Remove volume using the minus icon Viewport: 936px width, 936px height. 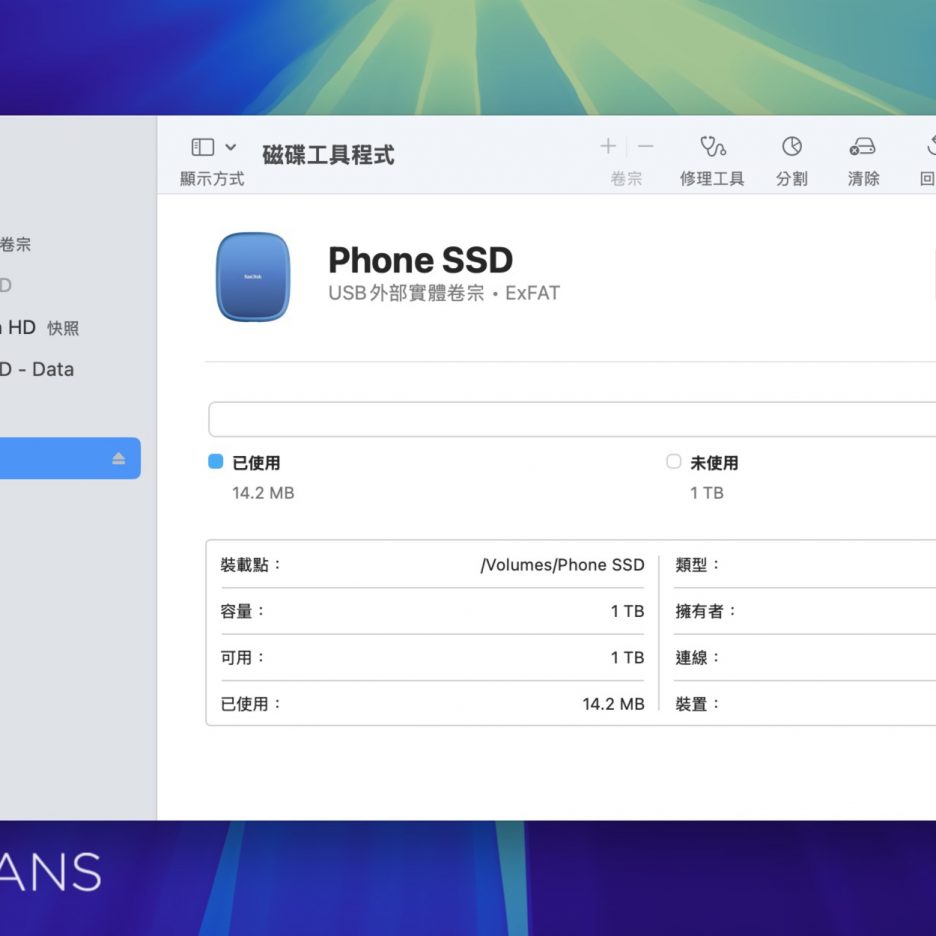coord(646,147)
